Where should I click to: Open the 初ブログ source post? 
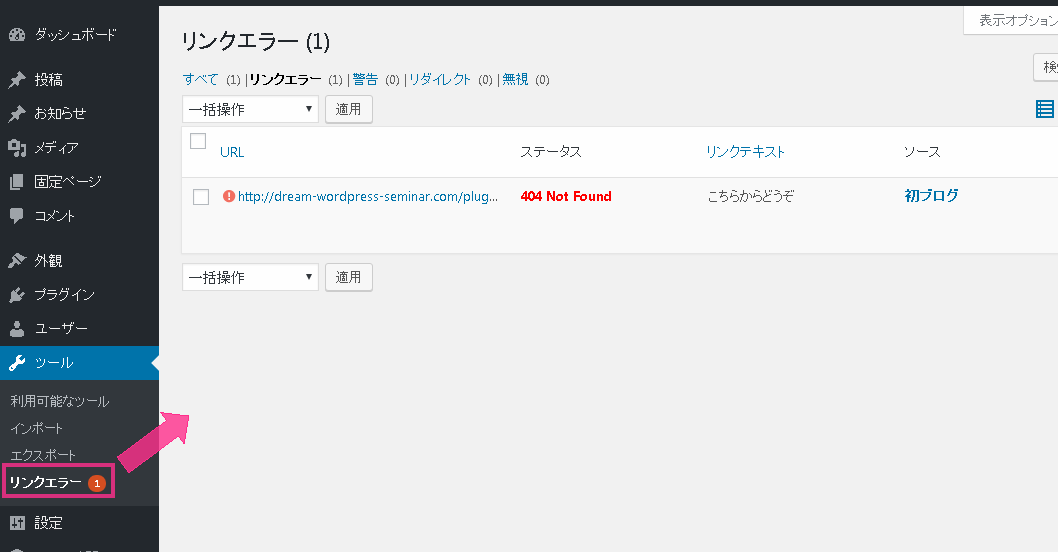tap(931, 196)
